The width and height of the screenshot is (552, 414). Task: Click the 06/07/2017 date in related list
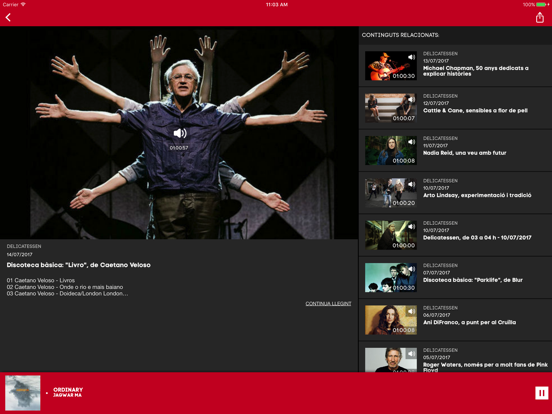coord(437,314)
